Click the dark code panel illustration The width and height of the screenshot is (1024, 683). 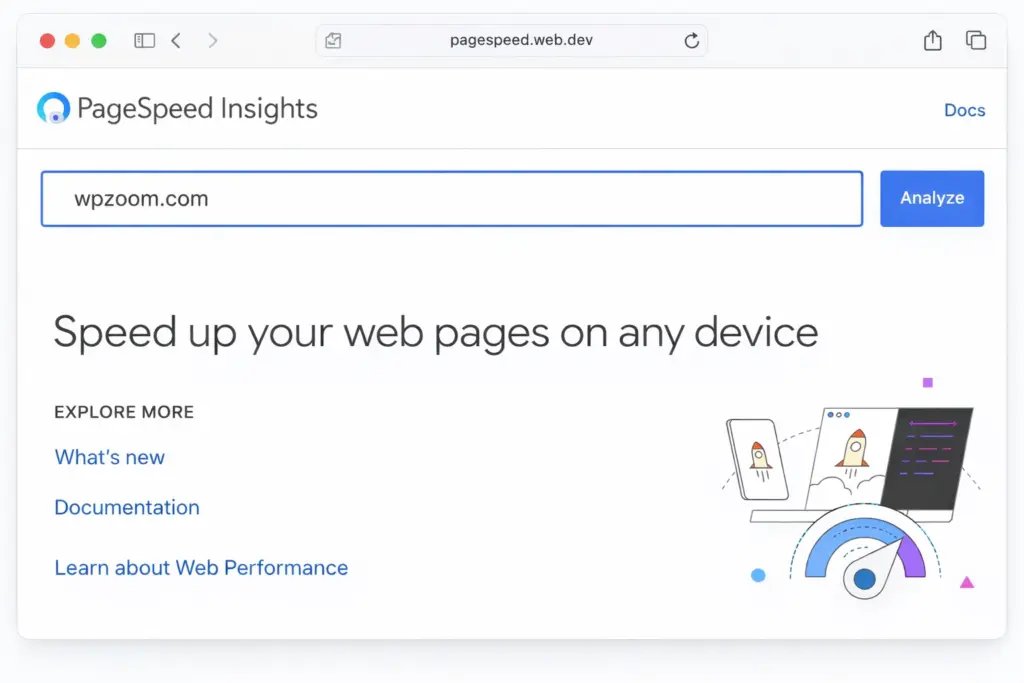(932, 457)
